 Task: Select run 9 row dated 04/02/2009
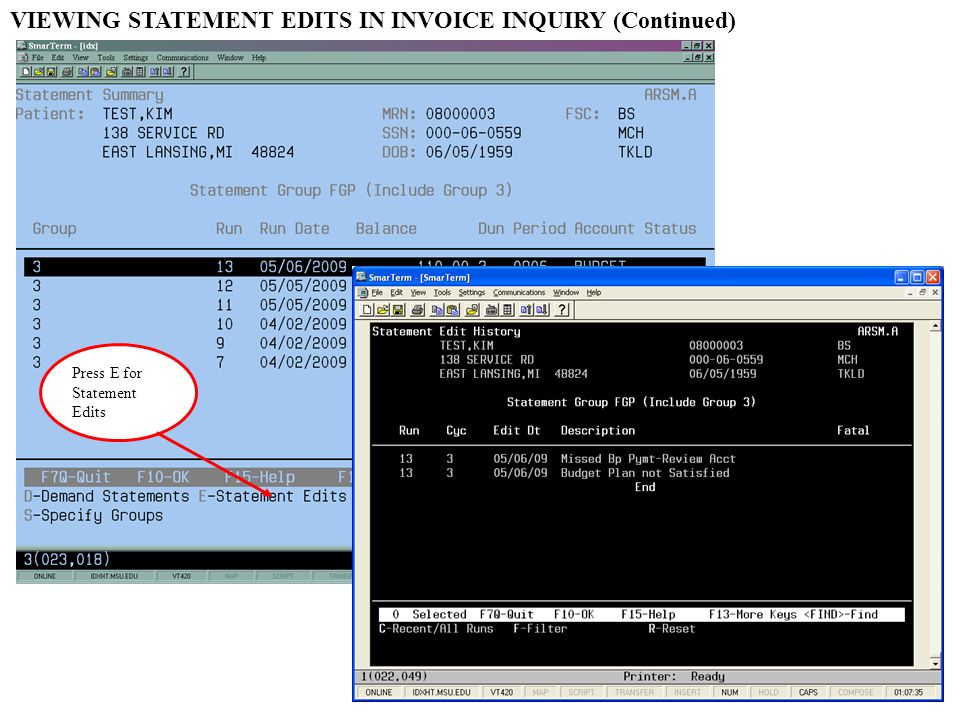189,343
